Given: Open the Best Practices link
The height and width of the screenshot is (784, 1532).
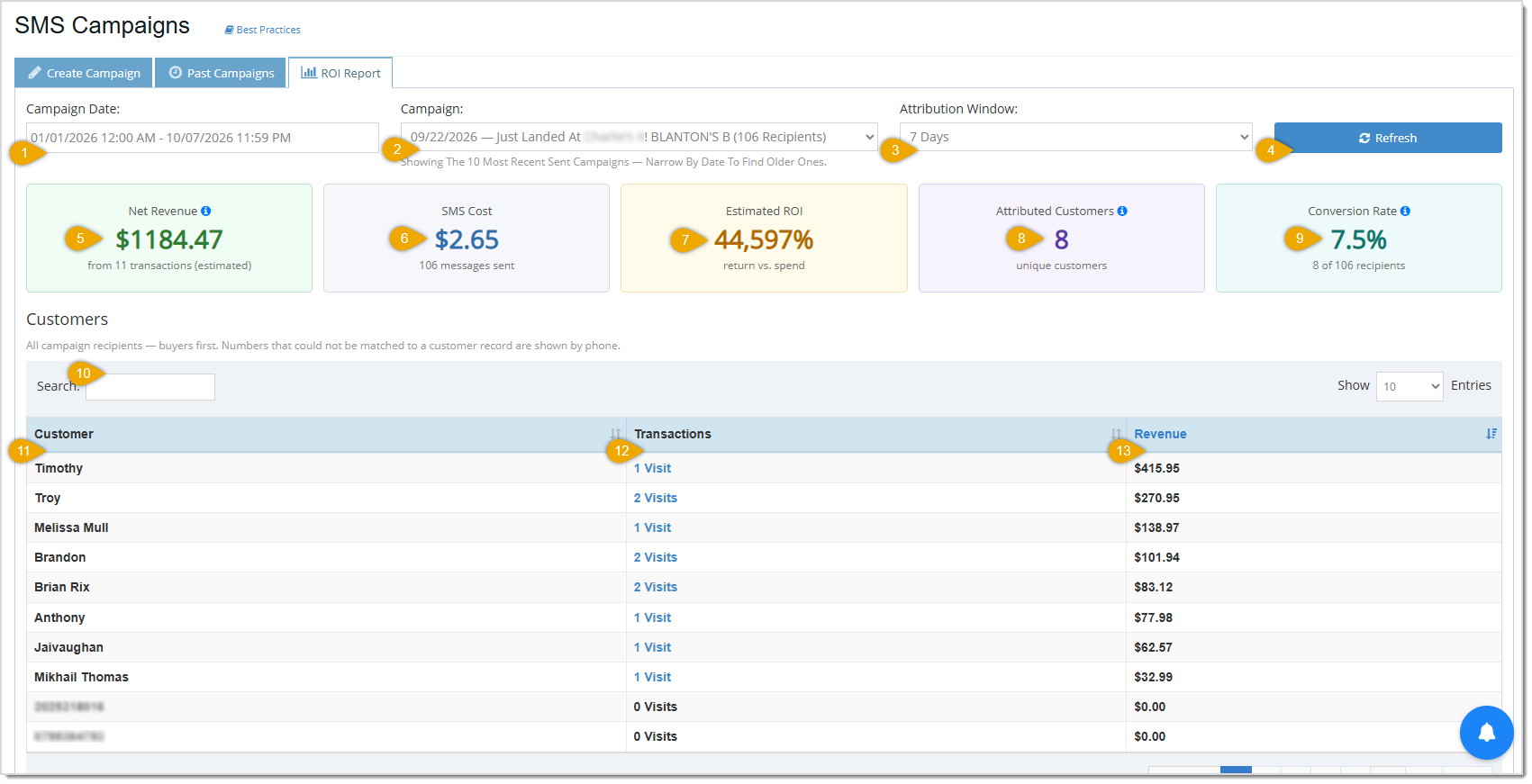Looking at the screenshot, I should click(263, 30).
